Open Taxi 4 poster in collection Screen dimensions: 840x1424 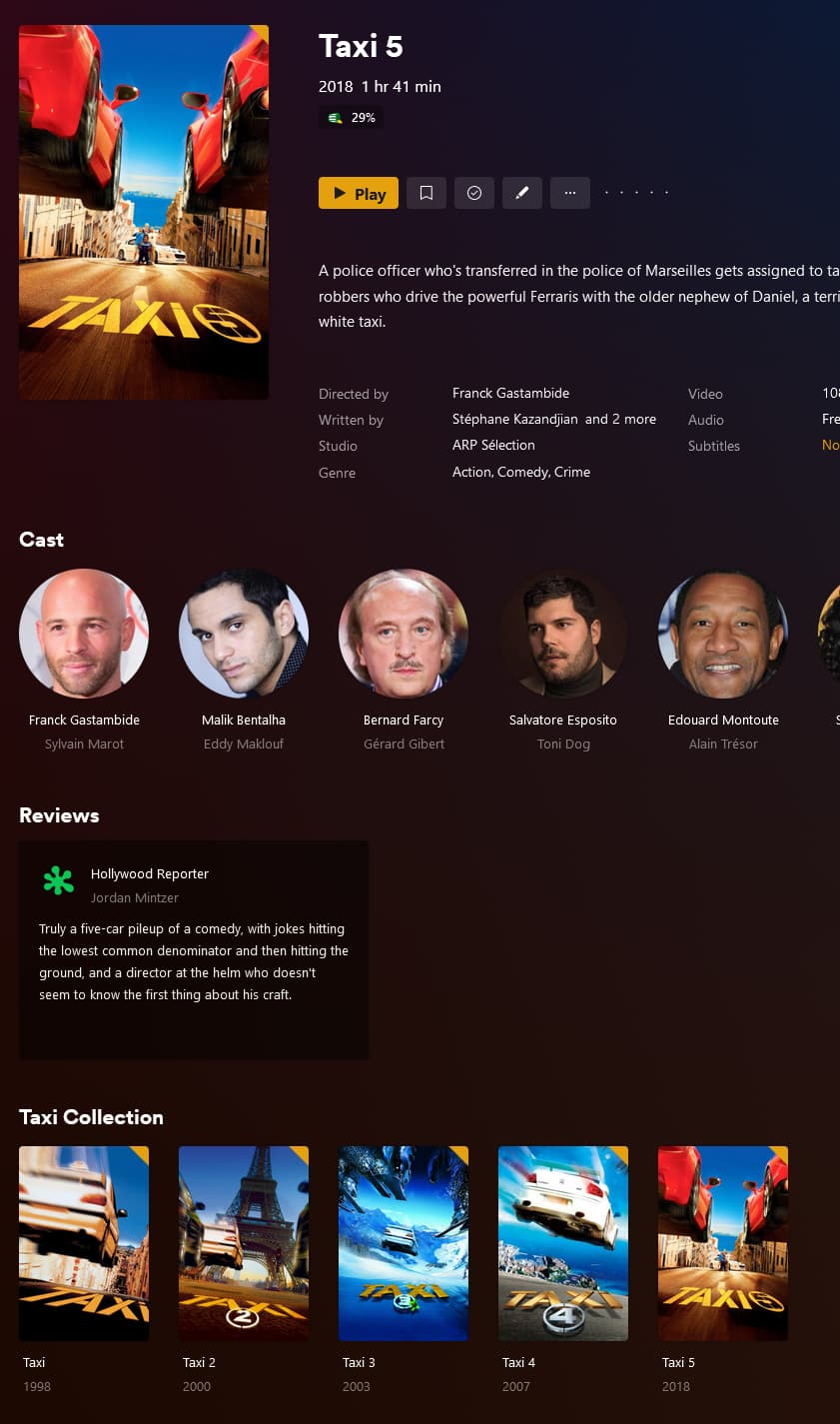pos(563,1243)
